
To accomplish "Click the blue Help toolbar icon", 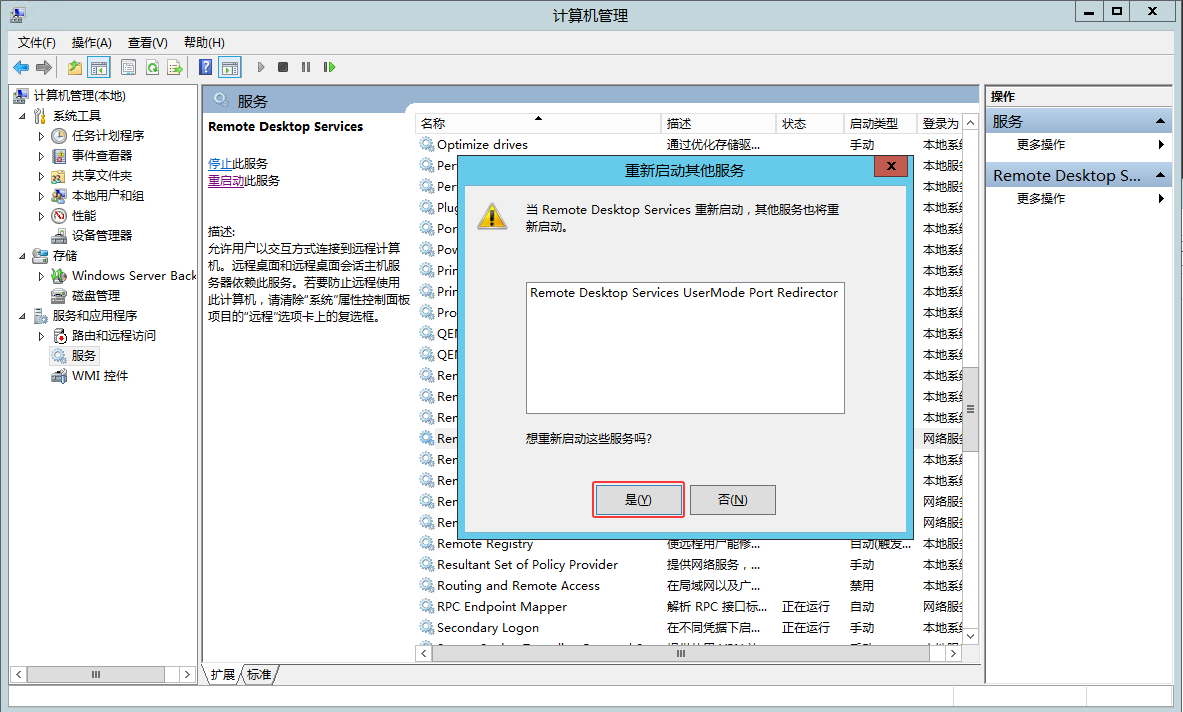I will tap(205, 67).
